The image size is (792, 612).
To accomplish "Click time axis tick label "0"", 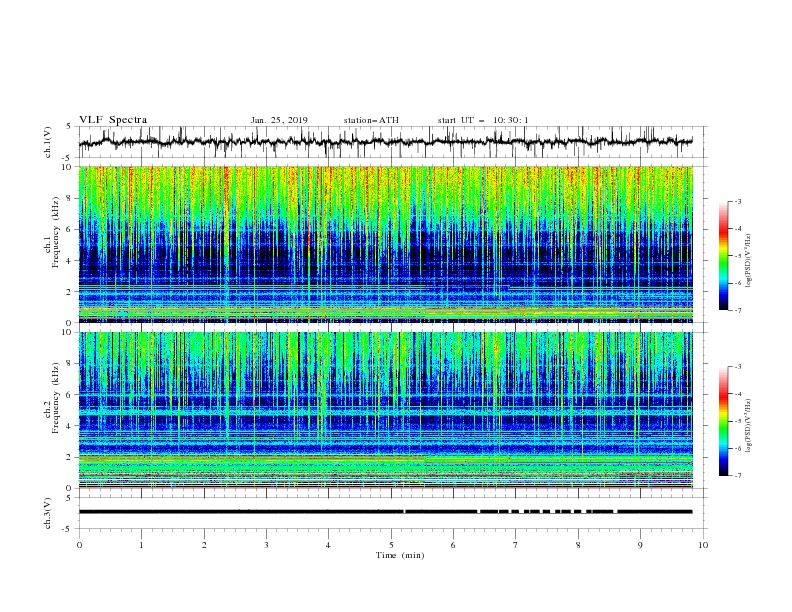I will click(79, 545).
